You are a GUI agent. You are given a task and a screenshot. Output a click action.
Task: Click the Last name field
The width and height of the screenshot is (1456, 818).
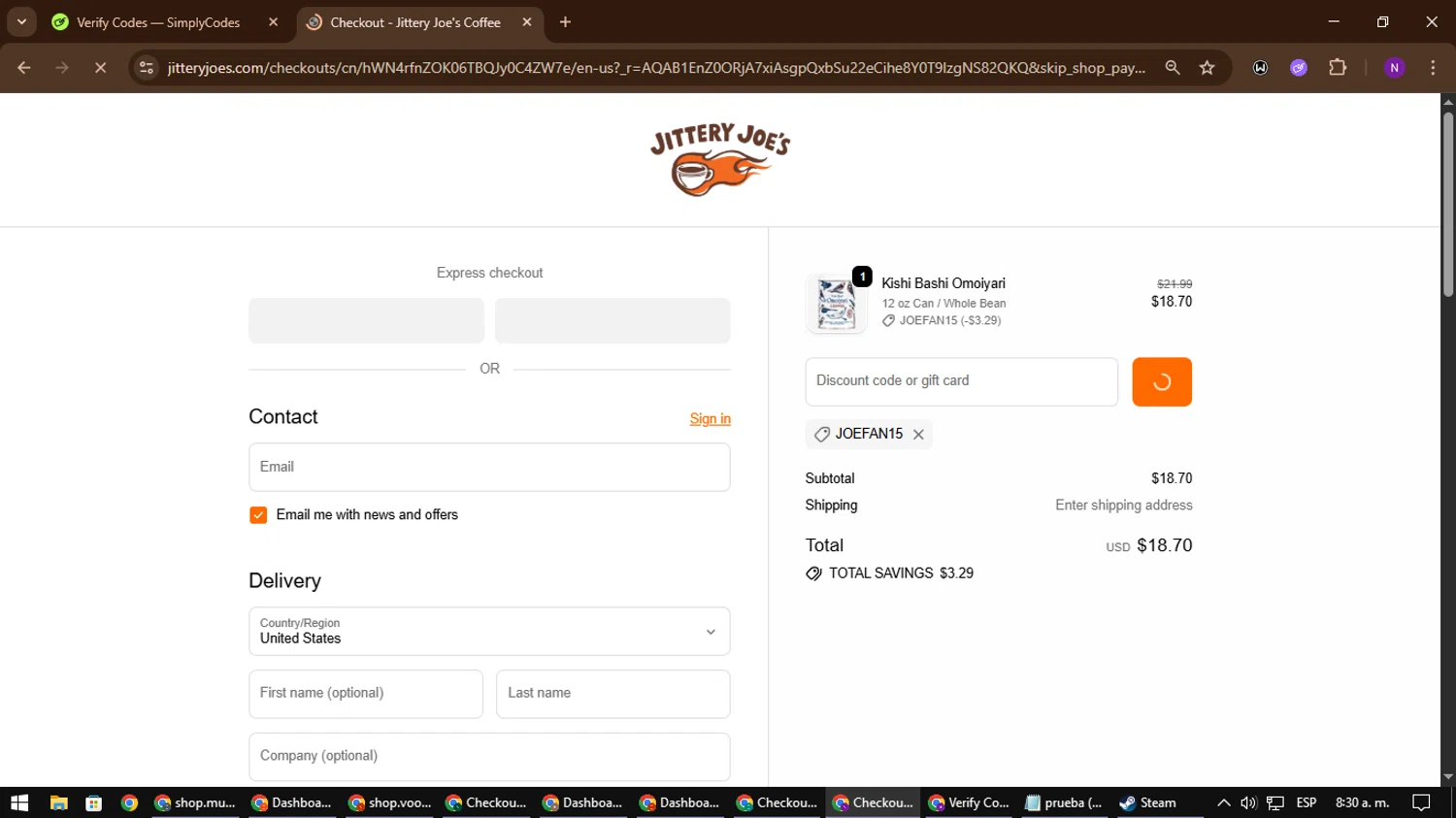(612, 694)
